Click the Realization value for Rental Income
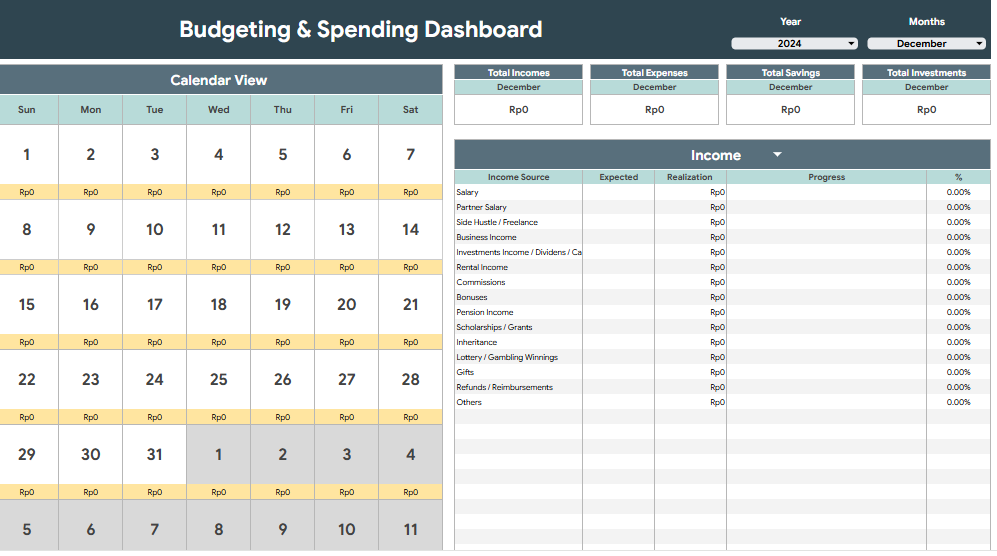997x556 pixels. [690, 267]
